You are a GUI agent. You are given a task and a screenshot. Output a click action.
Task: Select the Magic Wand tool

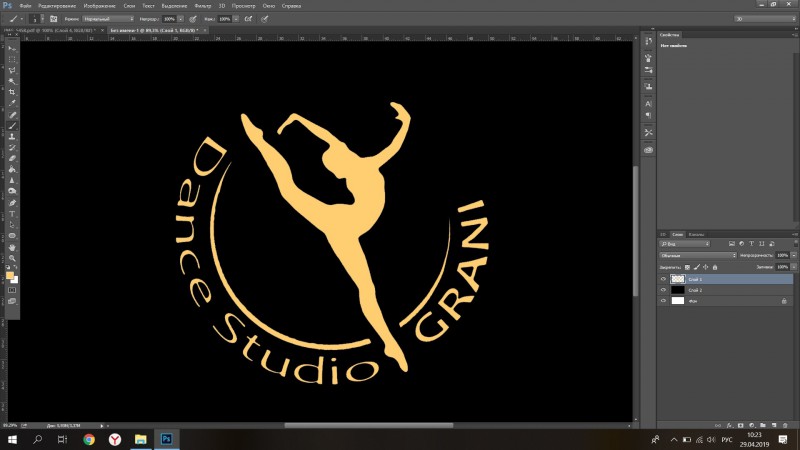click(x=12, y=81)
